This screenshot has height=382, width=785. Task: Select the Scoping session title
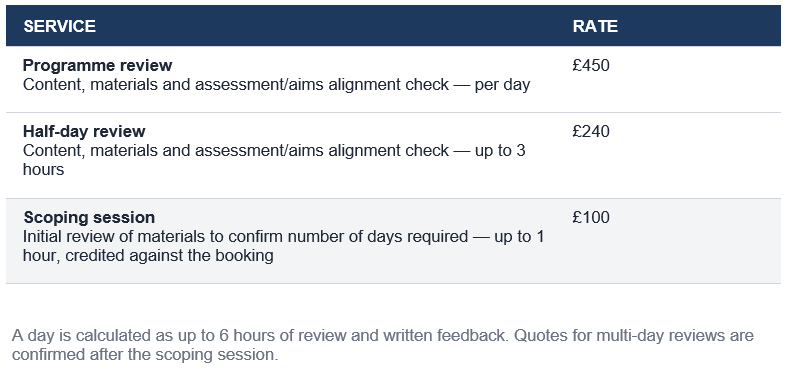[89, 217]
